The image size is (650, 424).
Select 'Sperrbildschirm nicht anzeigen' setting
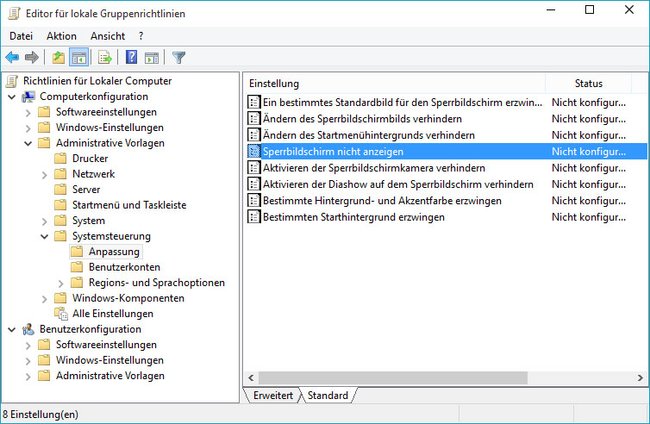[x=333, y=152]
